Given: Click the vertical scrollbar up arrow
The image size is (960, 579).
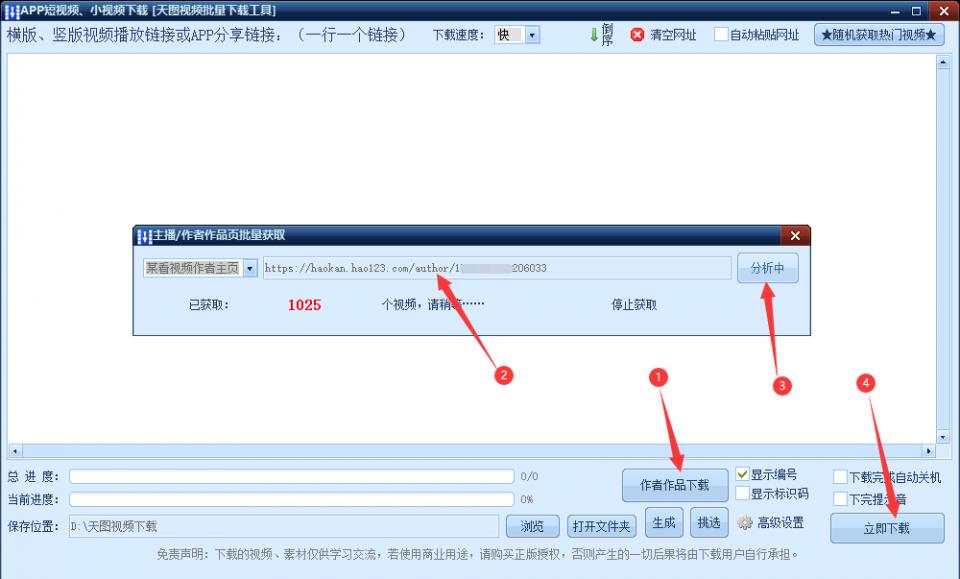Looking at the screenshot, I should 942,62.
